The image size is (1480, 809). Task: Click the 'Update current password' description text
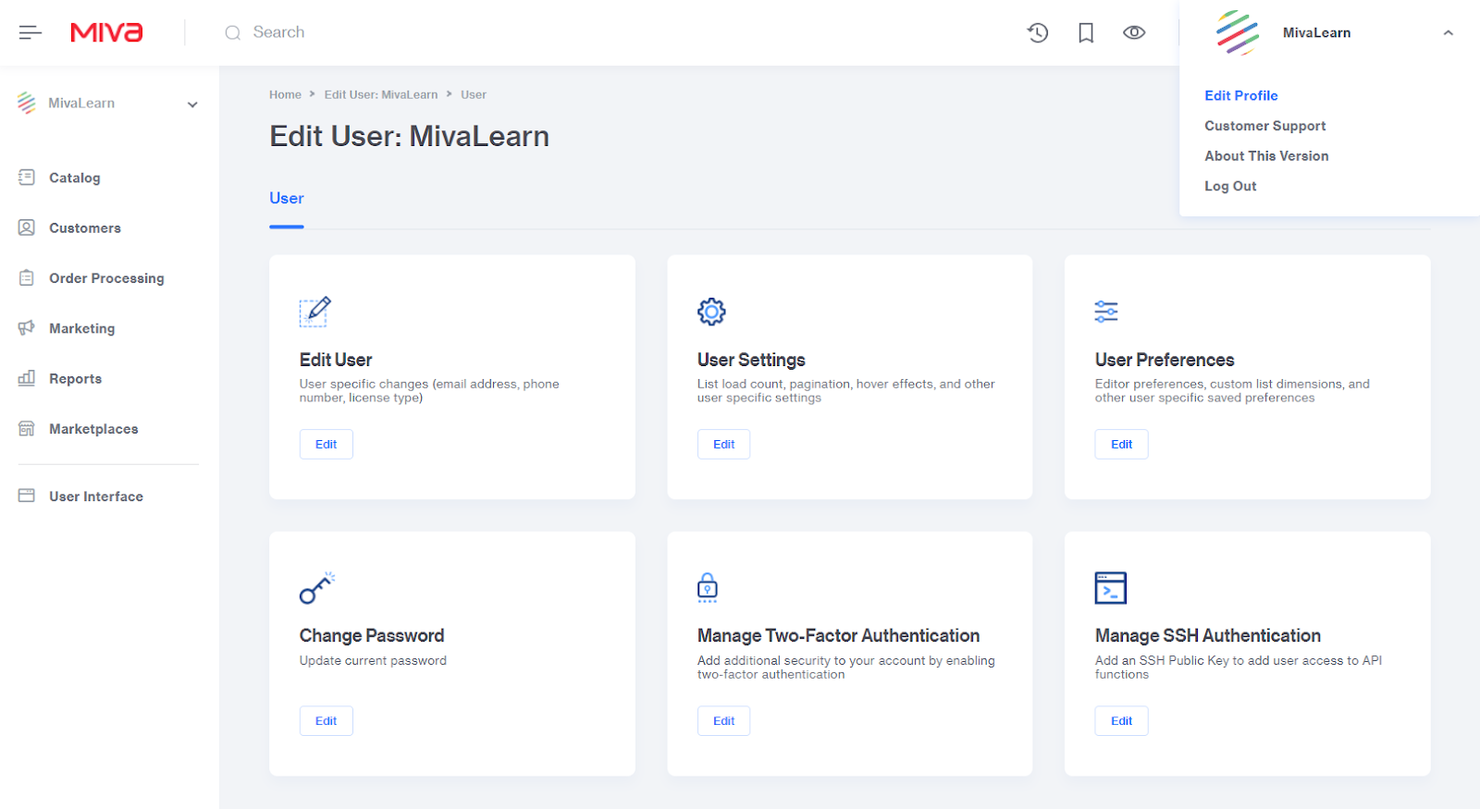pos(373,661)
